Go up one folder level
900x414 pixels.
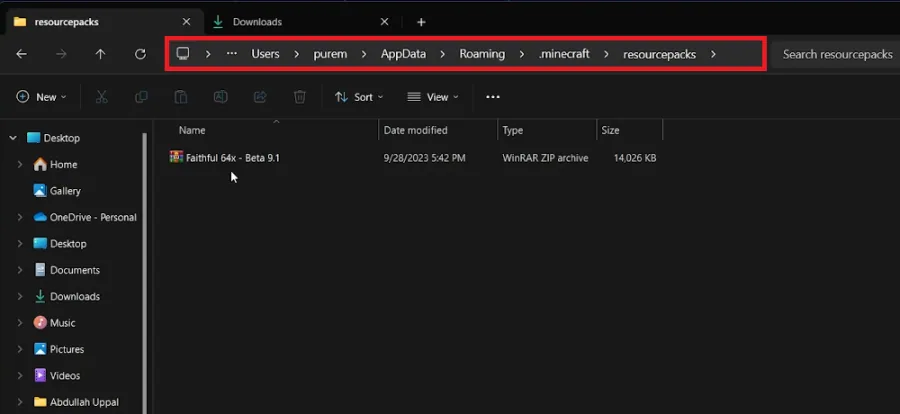100,54
